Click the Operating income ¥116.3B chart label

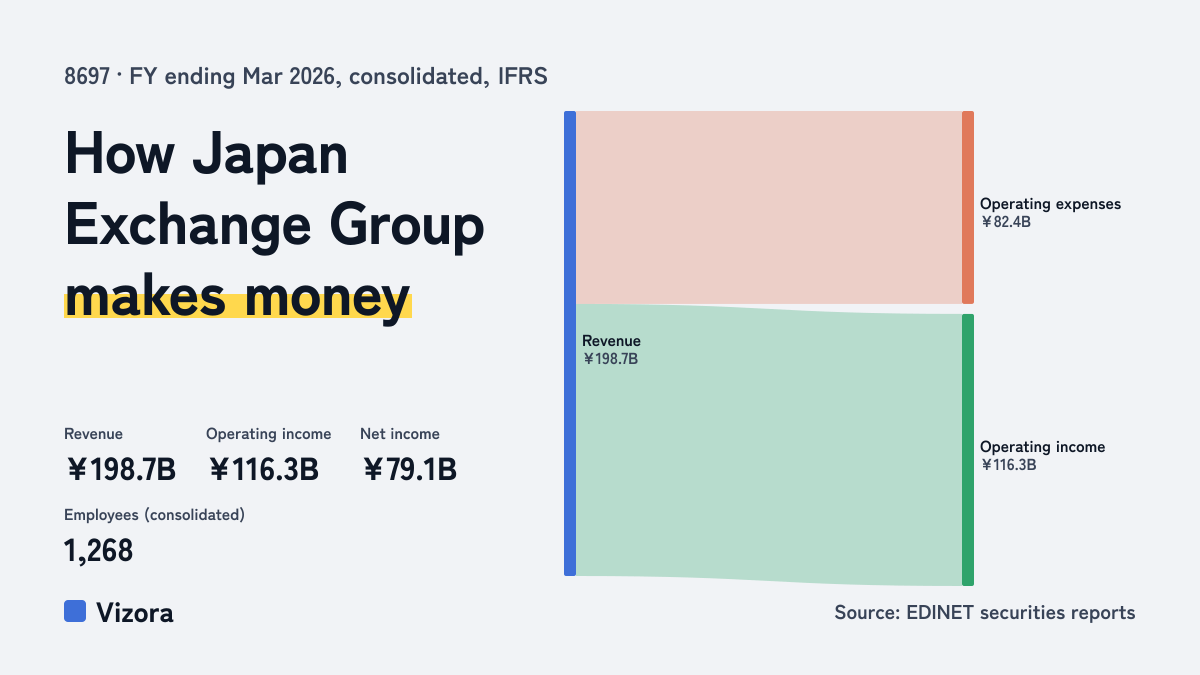[1042, 456]
